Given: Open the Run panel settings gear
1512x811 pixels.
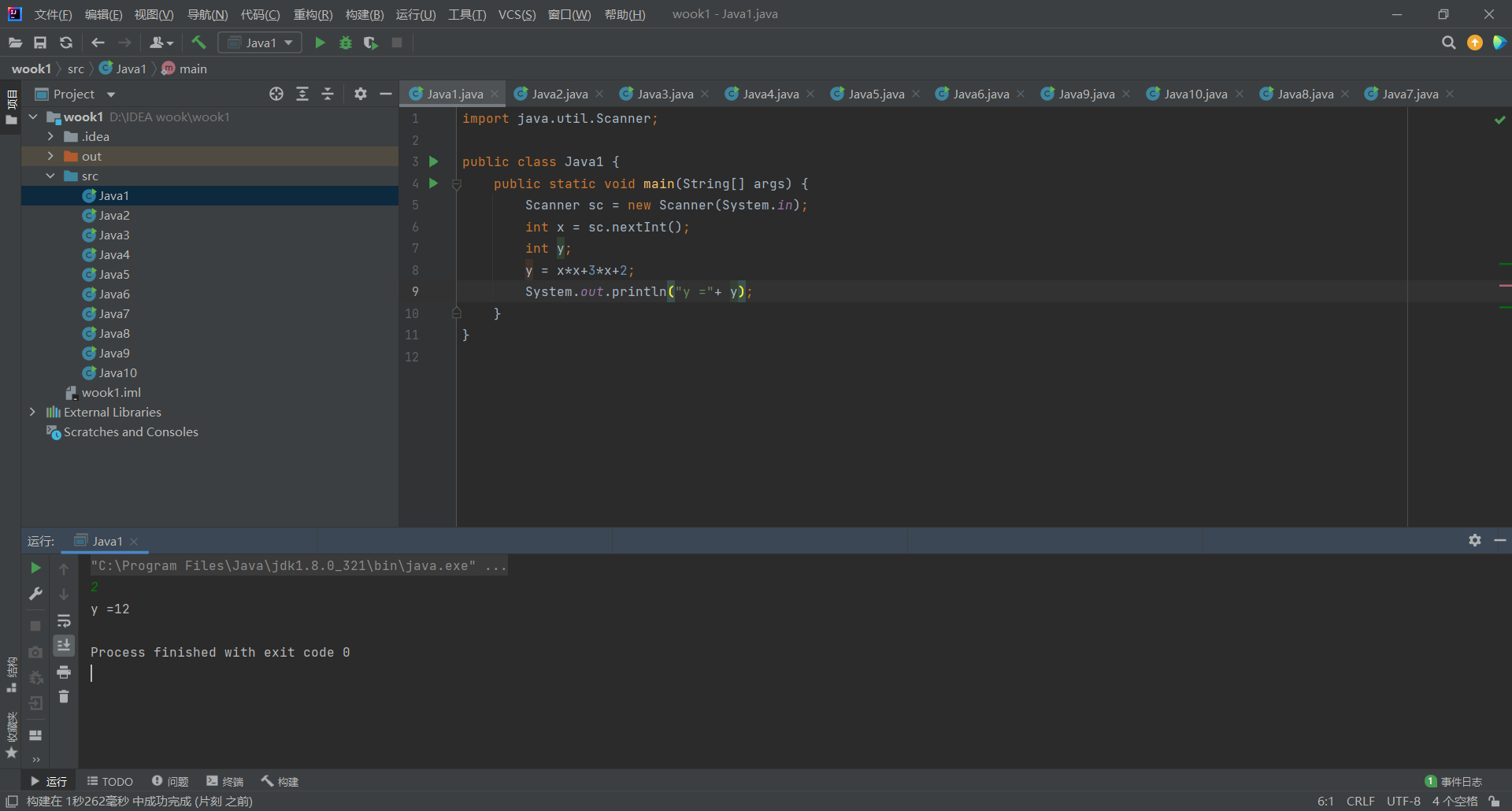Looking at the screenshot, I should tap(1475, 540).
